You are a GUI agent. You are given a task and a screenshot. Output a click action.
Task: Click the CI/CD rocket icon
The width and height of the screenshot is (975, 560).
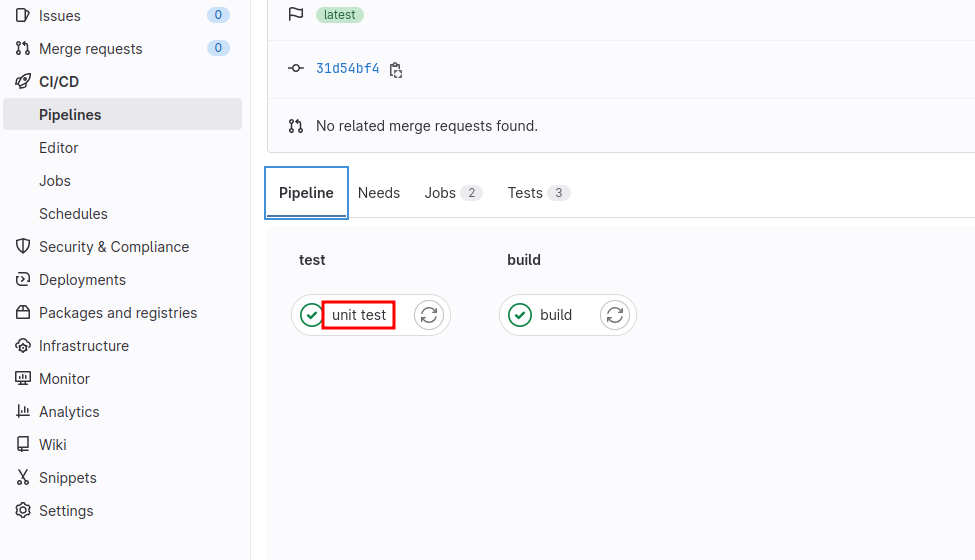pos(23,81)
